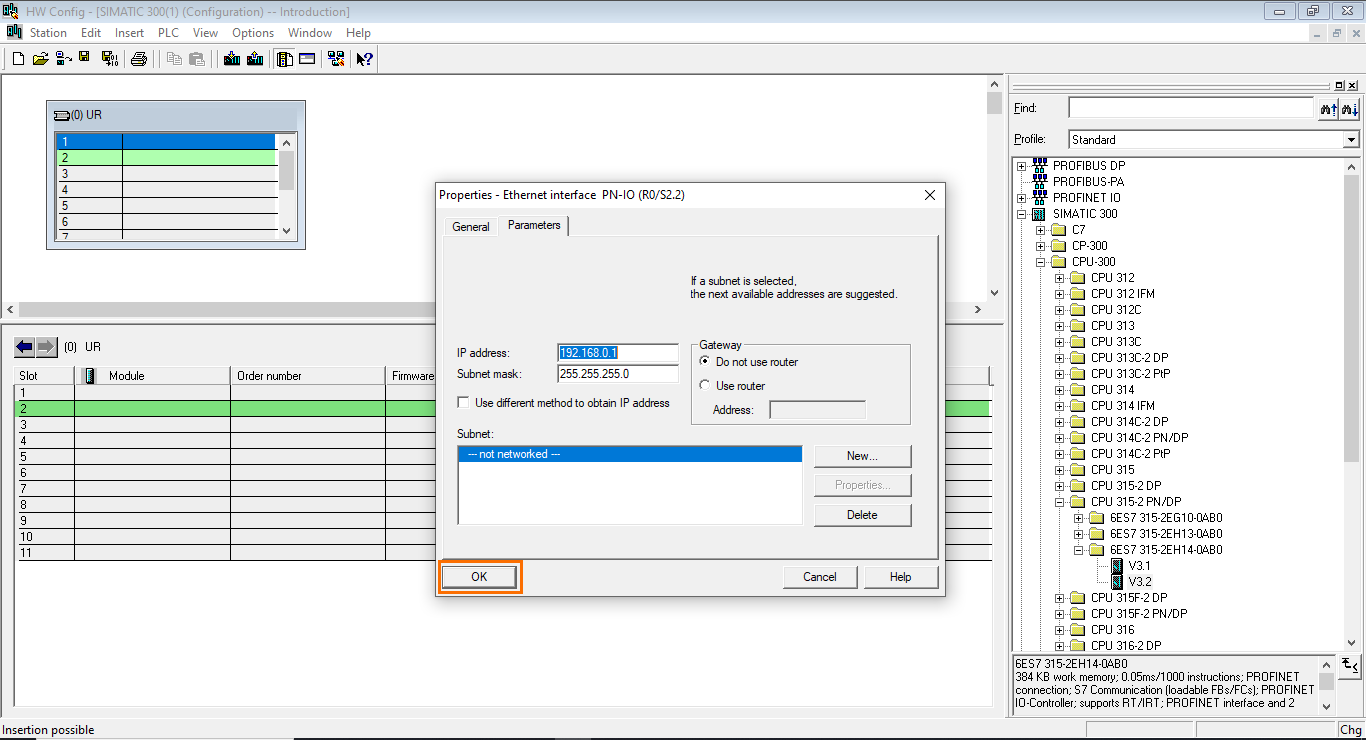This screenshot has height=740, width=1366.
Task: Select 'Use router' radio button
Action: 705,385
